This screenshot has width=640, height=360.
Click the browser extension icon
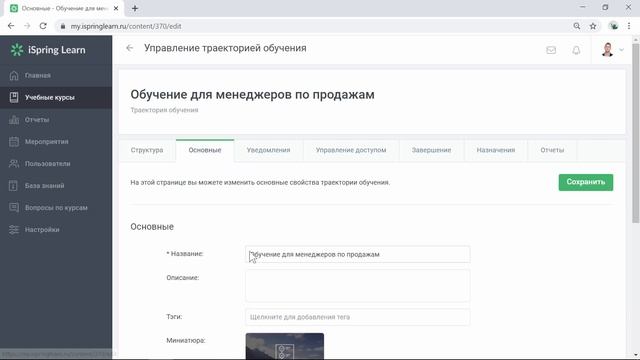point(613,26)
